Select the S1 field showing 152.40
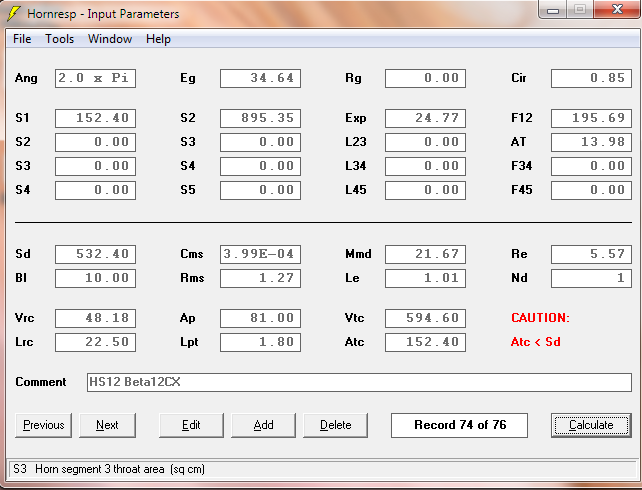Viewport: 642px width, 490px height. [x=95, y=118]
